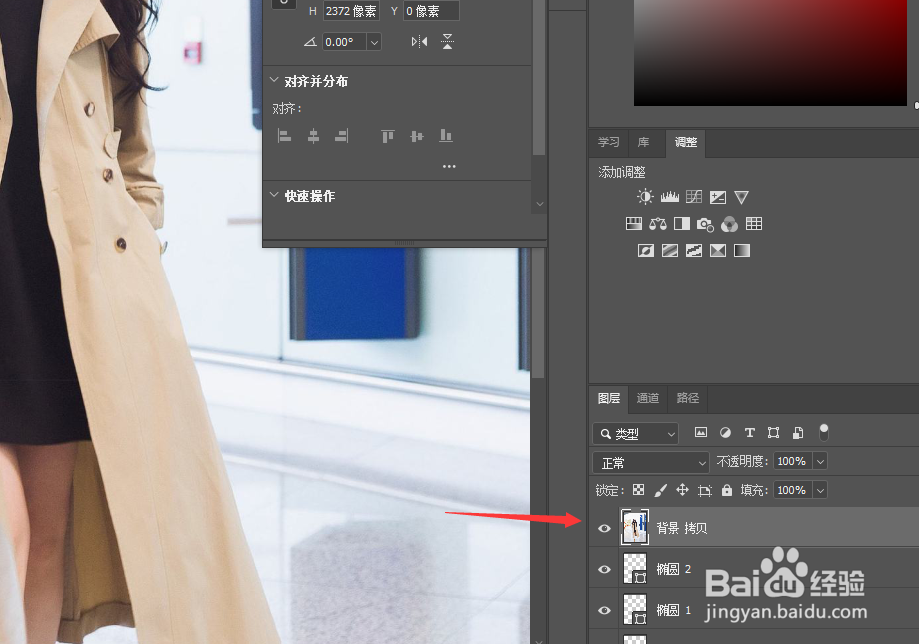Screen dimensions: 919x644
Task: Filter layers by shape layers
Action: tap(774, 432)
